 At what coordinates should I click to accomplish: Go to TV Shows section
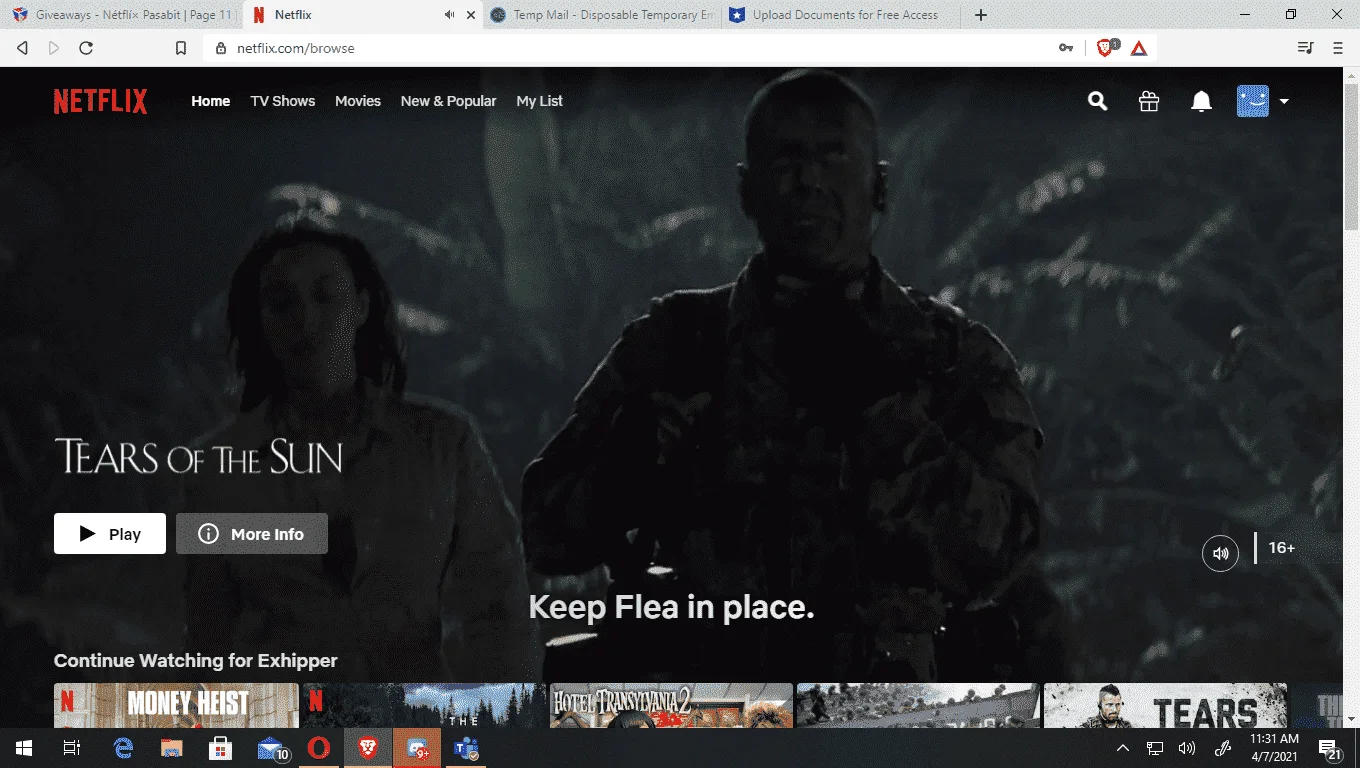(283, 101)
